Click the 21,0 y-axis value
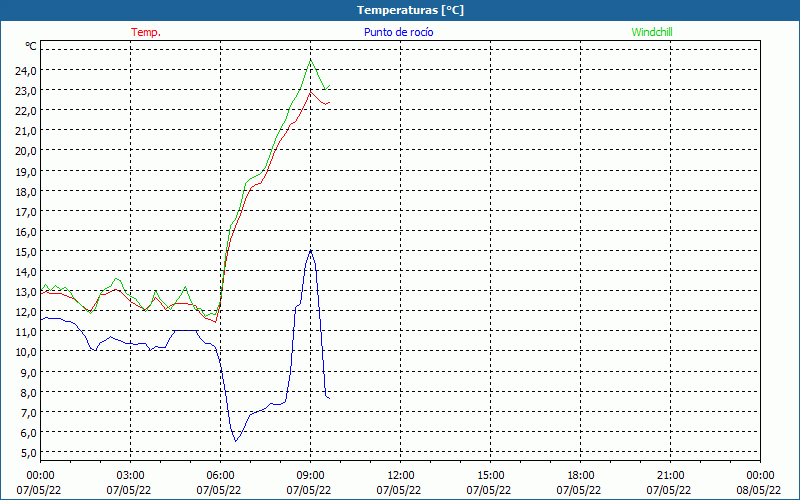The image size is (800, 500). click(26, 131)
